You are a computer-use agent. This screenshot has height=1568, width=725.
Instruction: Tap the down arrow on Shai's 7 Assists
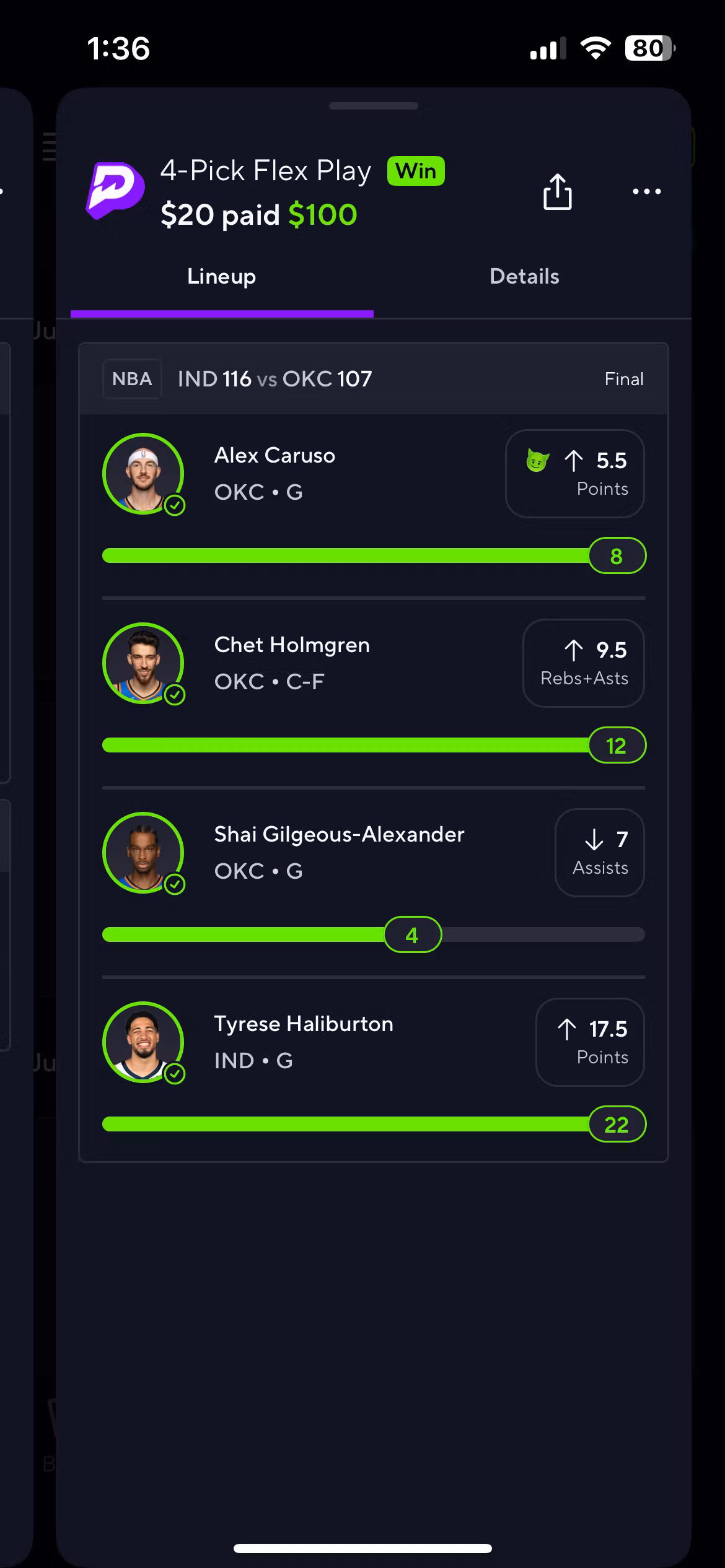(x=594, y=840)
